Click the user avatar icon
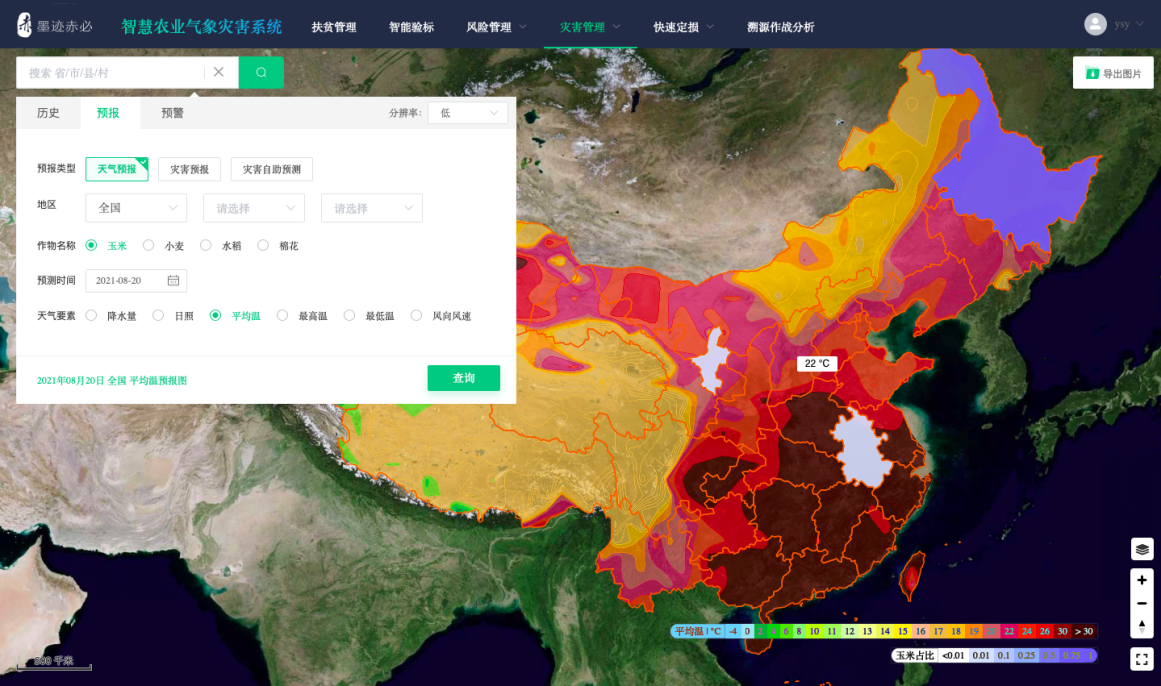The height and width of the screenshot is (686, 1161). pos(1095,24)
